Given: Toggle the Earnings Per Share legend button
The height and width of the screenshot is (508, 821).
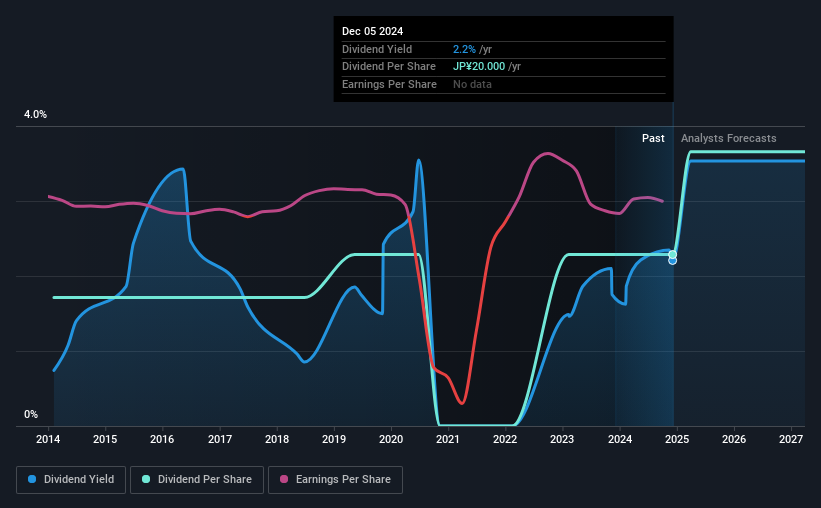Looking at the screenshot, I should point(335,480).
